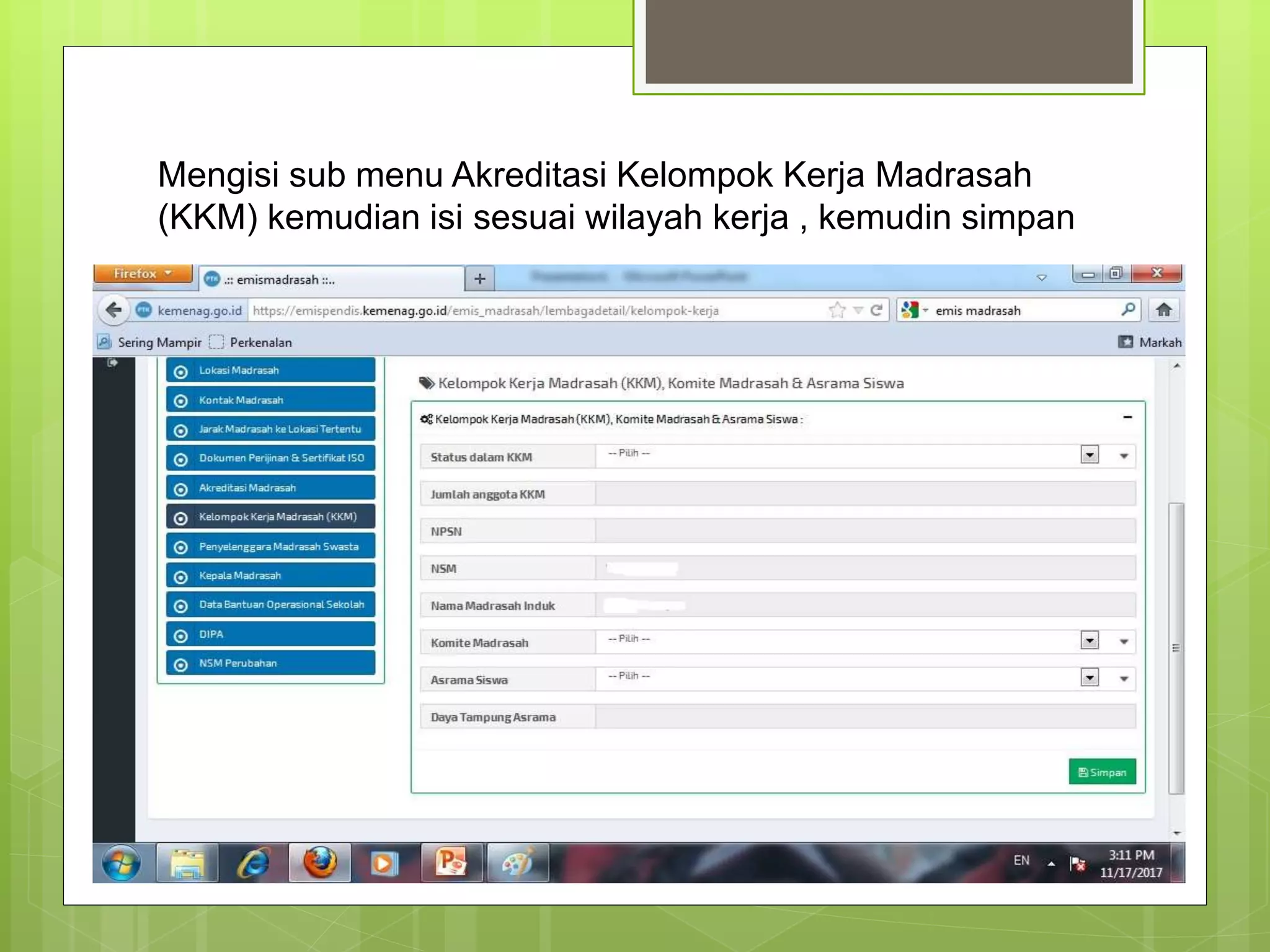Screen dimensions: 1270x952
Task: Open the Firefox menu button
Action: coord(142,273)
